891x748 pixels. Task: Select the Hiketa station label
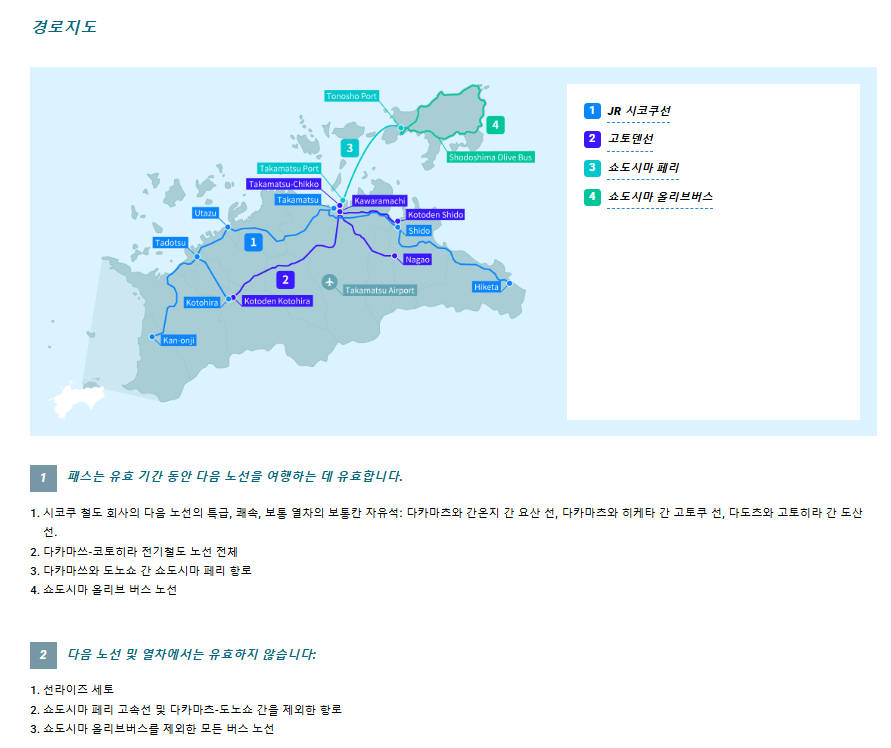click(486, 287)
